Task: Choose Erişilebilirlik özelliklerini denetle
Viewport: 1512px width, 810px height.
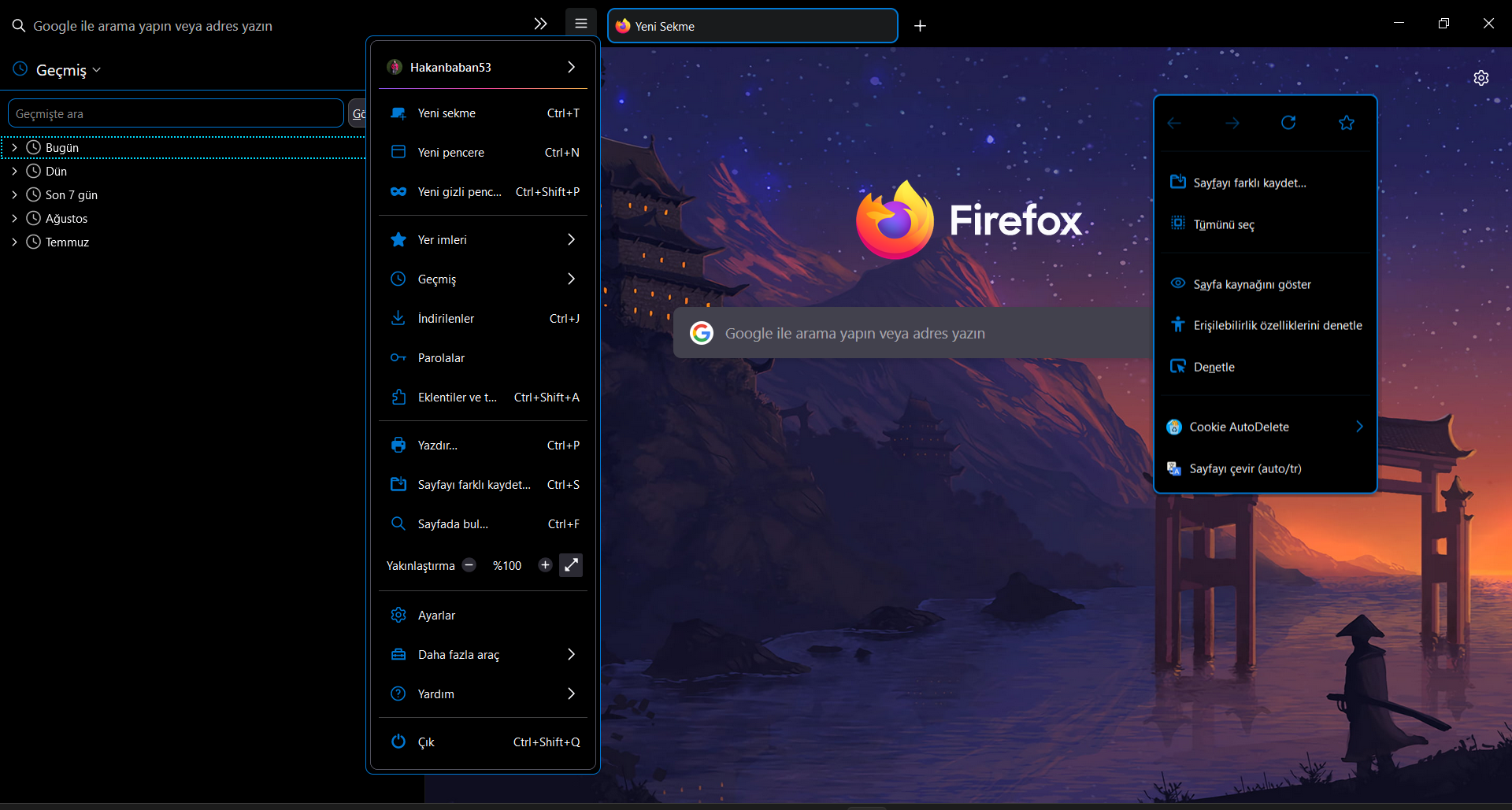Action: 1266,325
